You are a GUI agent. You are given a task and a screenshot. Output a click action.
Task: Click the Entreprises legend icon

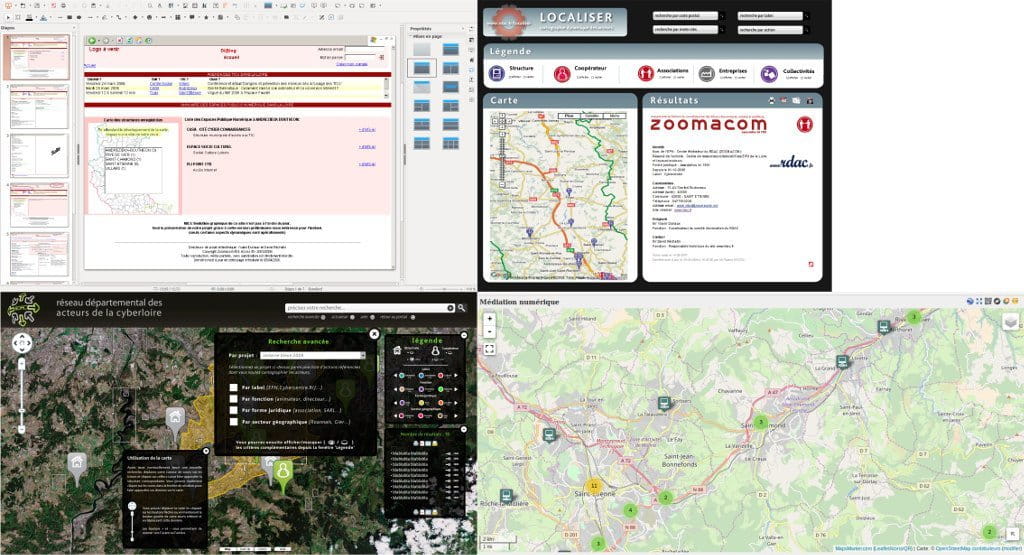click(706, 74)
